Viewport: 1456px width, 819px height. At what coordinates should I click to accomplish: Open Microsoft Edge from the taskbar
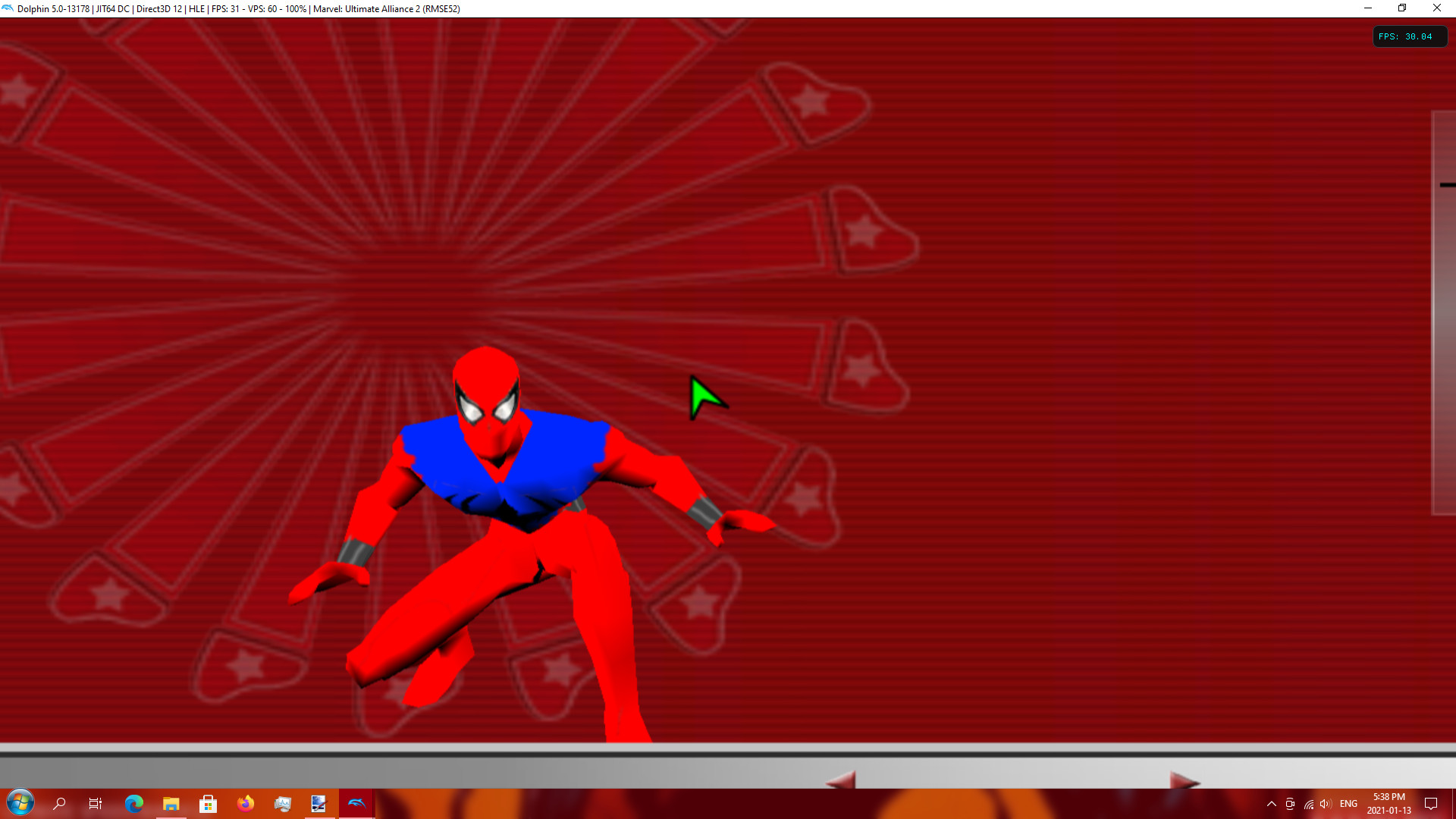click(133, 803)
